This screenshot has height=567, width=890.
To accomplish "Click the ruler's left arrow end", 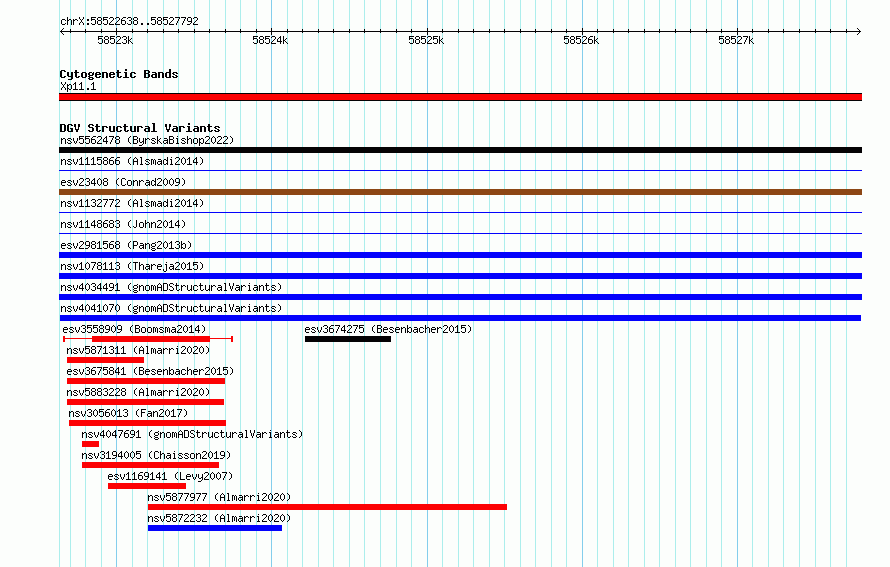I will point(62,31).
